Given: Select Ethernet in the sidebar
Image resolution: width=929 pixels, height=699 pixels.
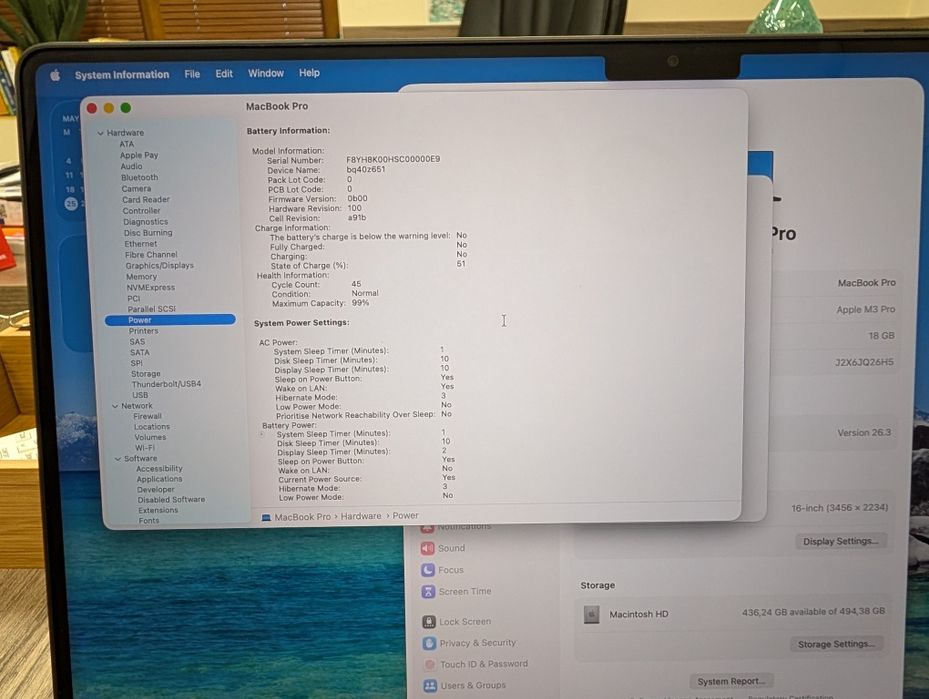Looking at the screenshot, I should pos(141,243).
